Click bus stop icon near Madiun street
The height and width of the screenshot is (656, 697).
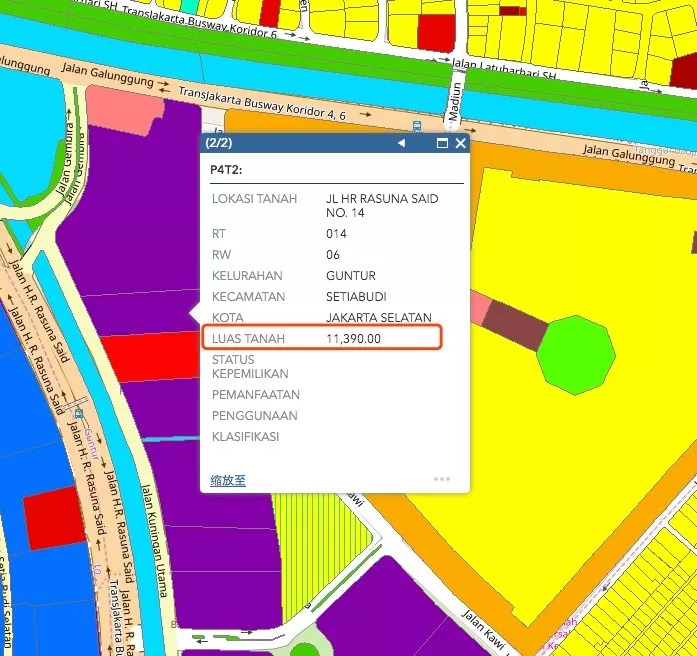click(416, 126)
